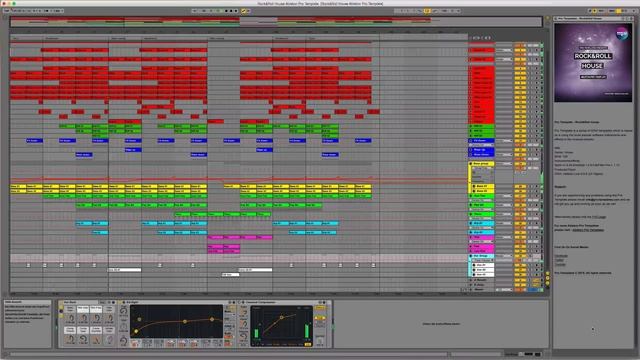Select the highlighted Compressor display view button
640x360 pixels.
[308, 345]
